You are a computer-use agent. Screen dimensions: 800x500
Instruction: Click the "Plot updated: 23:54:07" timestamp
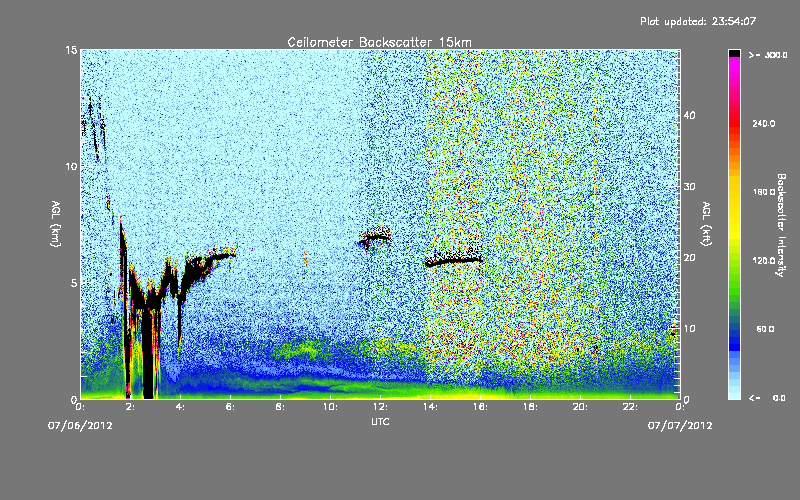pyautogui.click(x=698, y=21)
